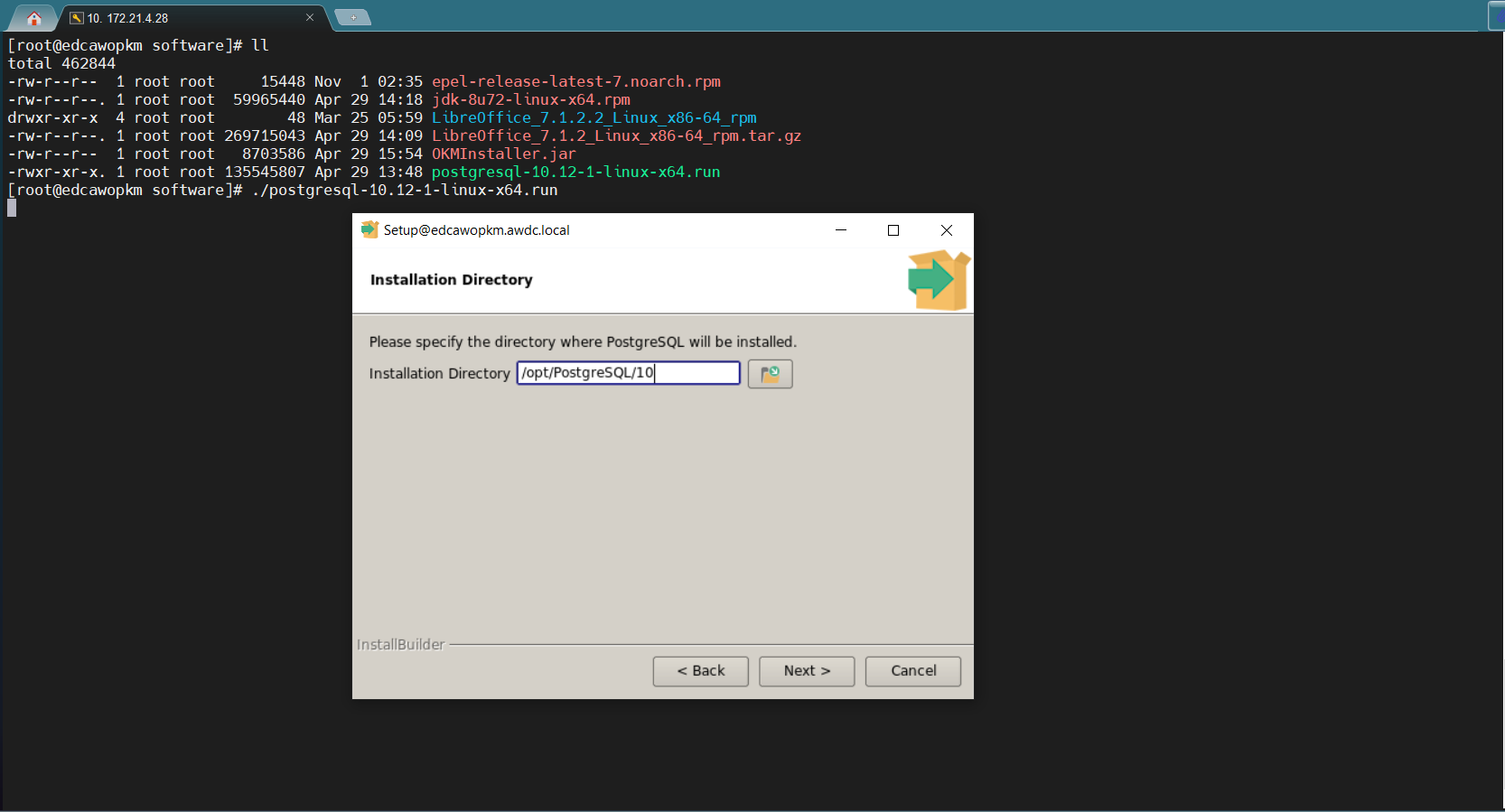Image resolution: width=1505 pixels, height=812 pixels.
Task: Return to previous step with Back
Action: point(701,671)
